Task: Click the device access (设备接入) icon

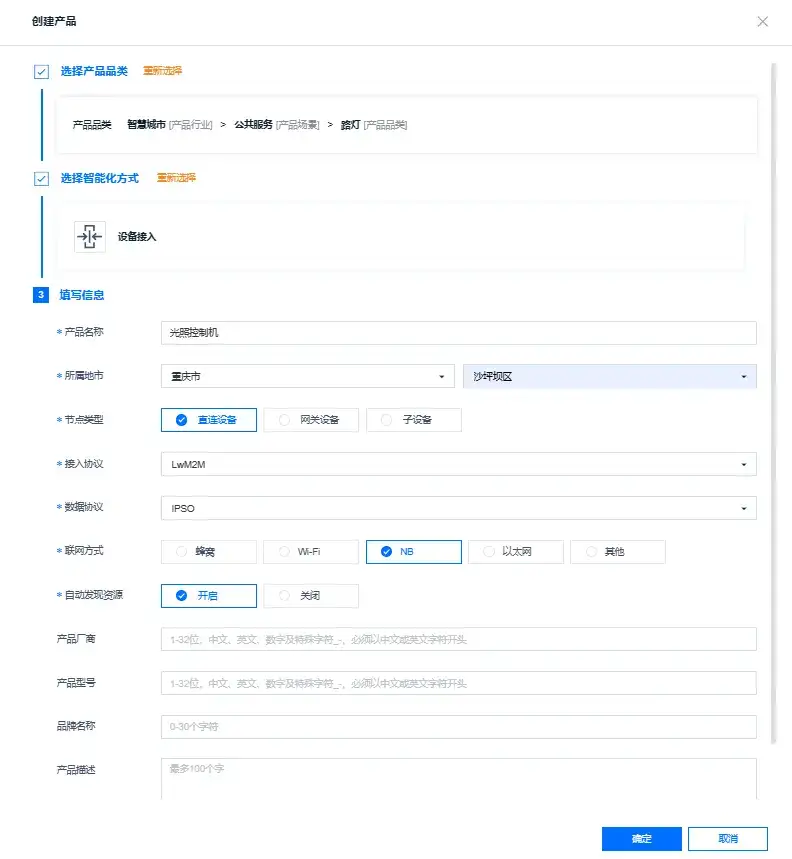Action: tap(90, 237)
